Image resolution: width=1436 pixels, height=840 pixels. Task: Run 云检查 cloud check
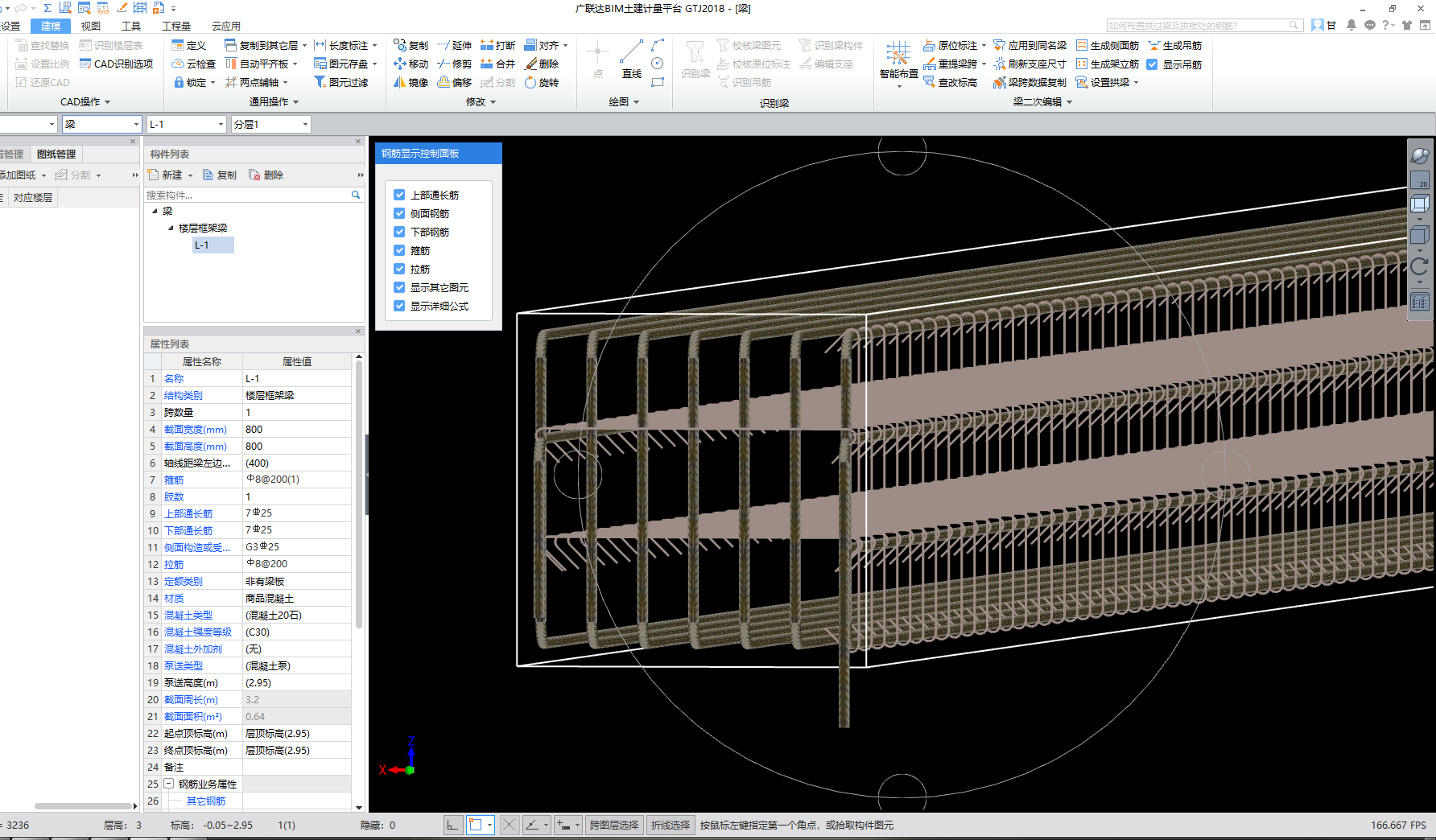193,64
